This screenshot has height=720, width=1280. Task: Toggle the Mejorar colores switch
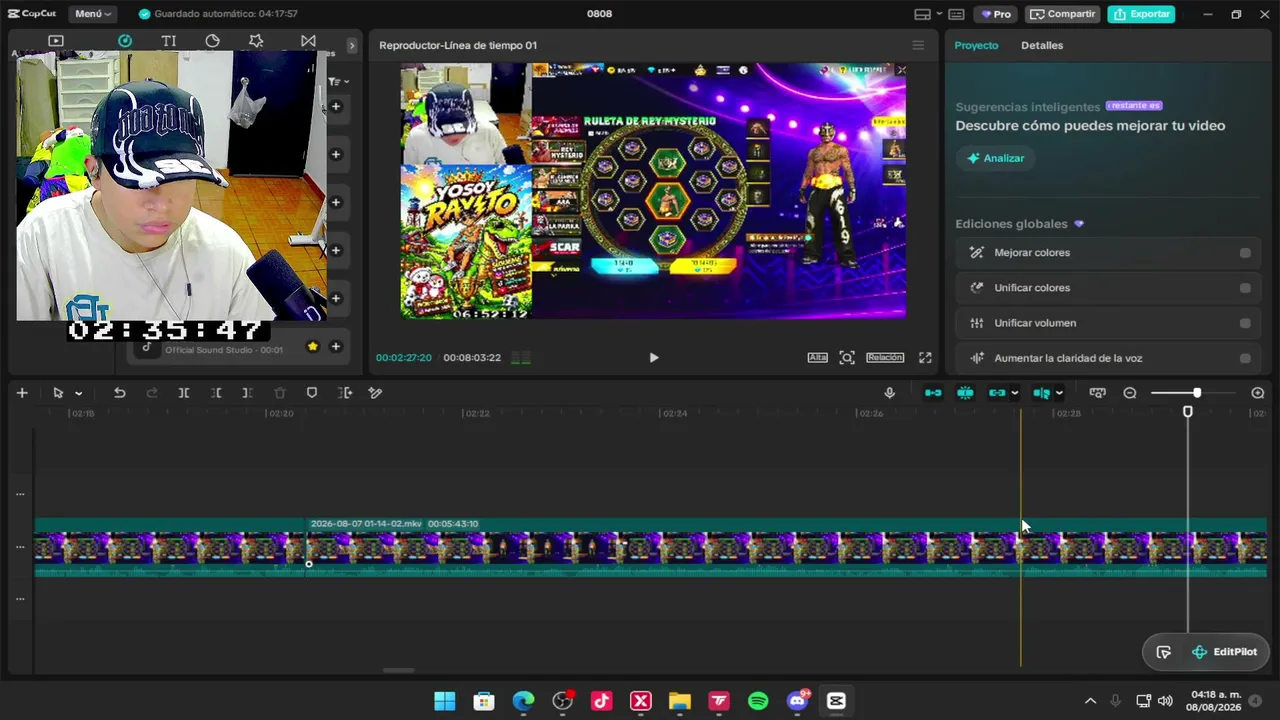(x=1245, y=253)
